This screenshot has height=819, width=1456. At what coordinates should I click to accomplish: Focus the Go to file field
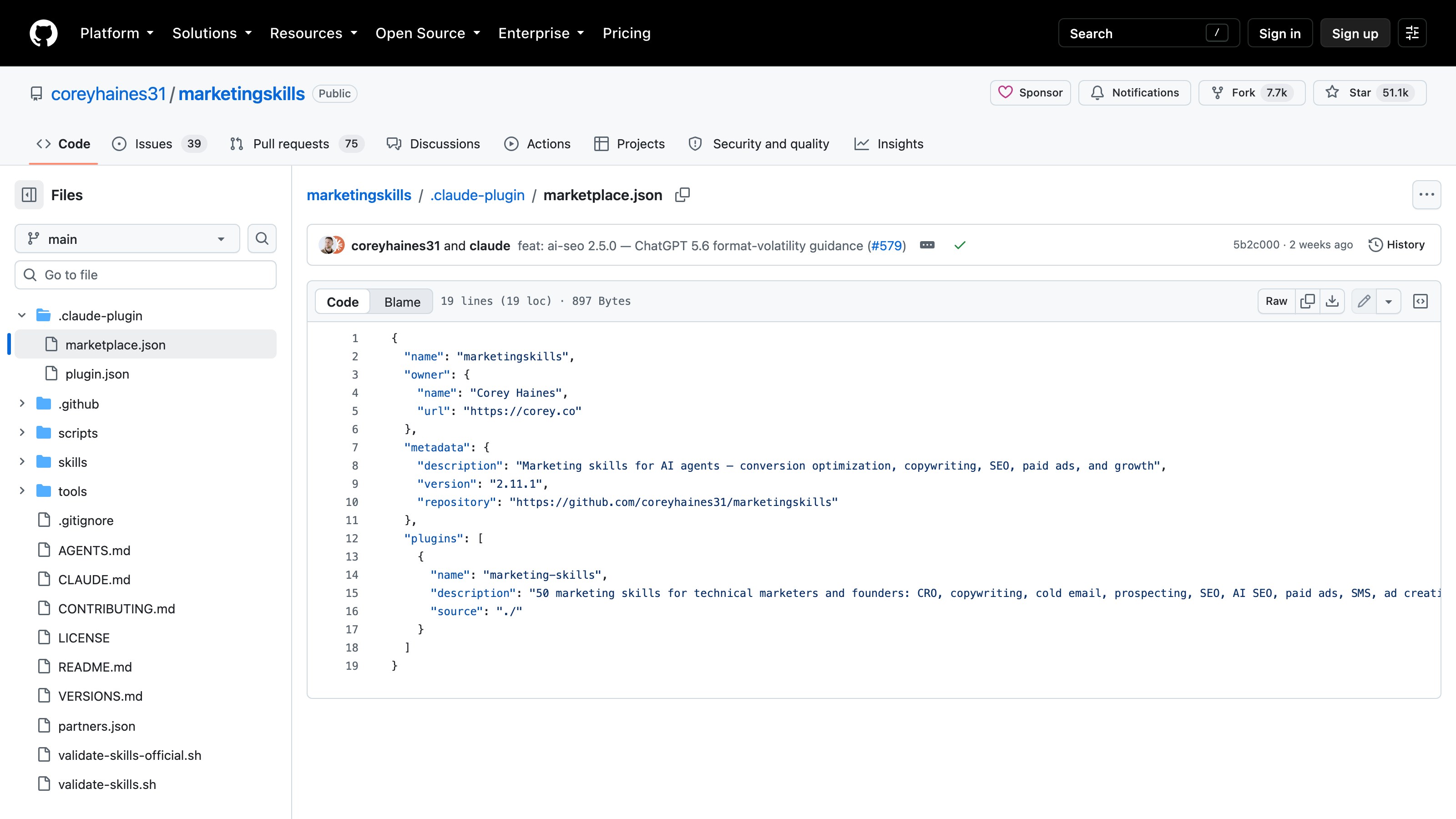[x=145, y=275]
